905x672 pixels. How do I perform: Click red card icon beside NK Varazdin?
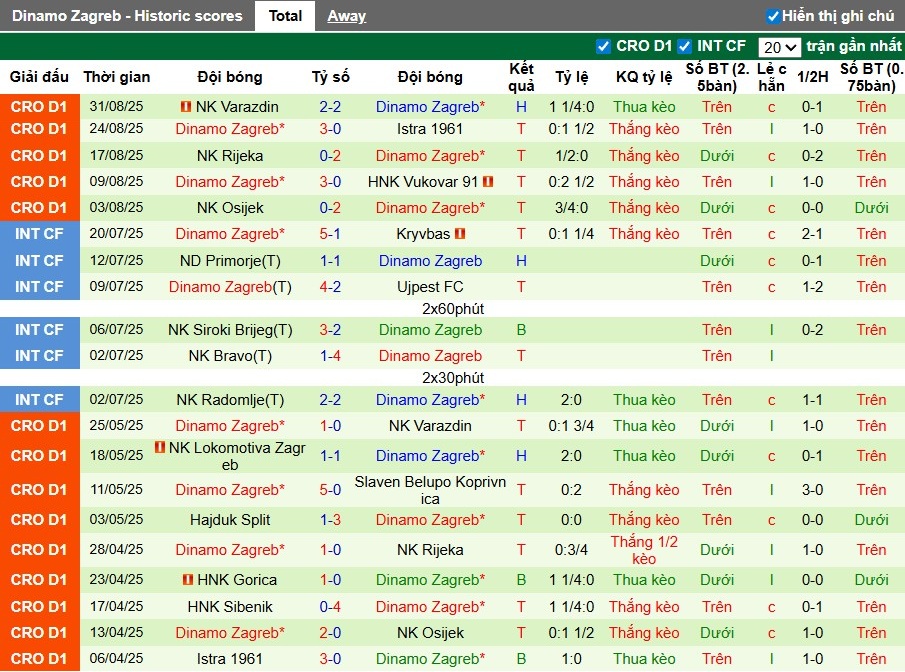[x=185, y=107]
